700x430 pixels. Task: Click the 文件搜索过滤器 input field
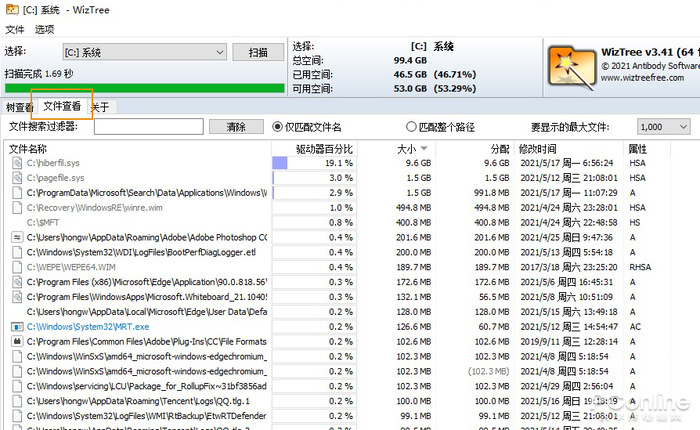coord(148,127)
